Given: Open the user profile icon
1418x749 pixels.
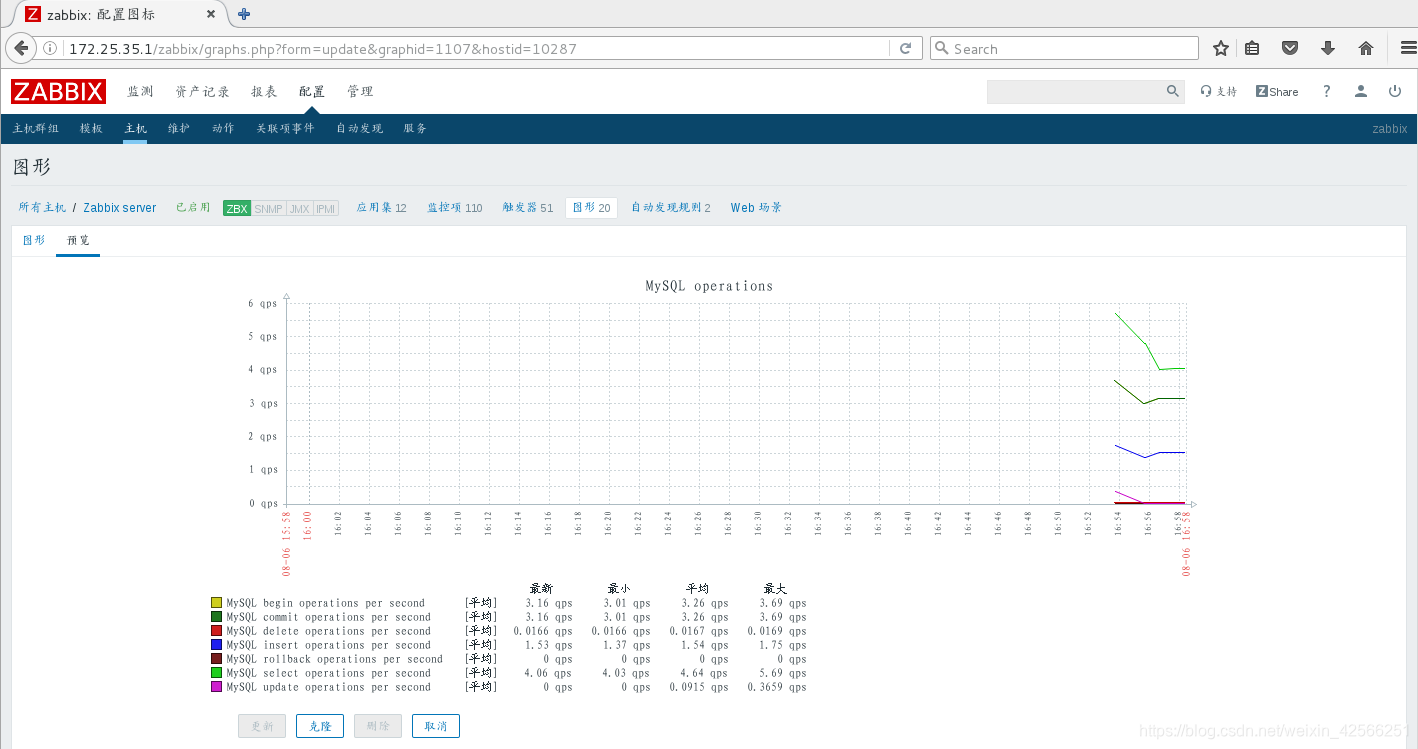Looking at the screenshot, I should (1361, 91).
